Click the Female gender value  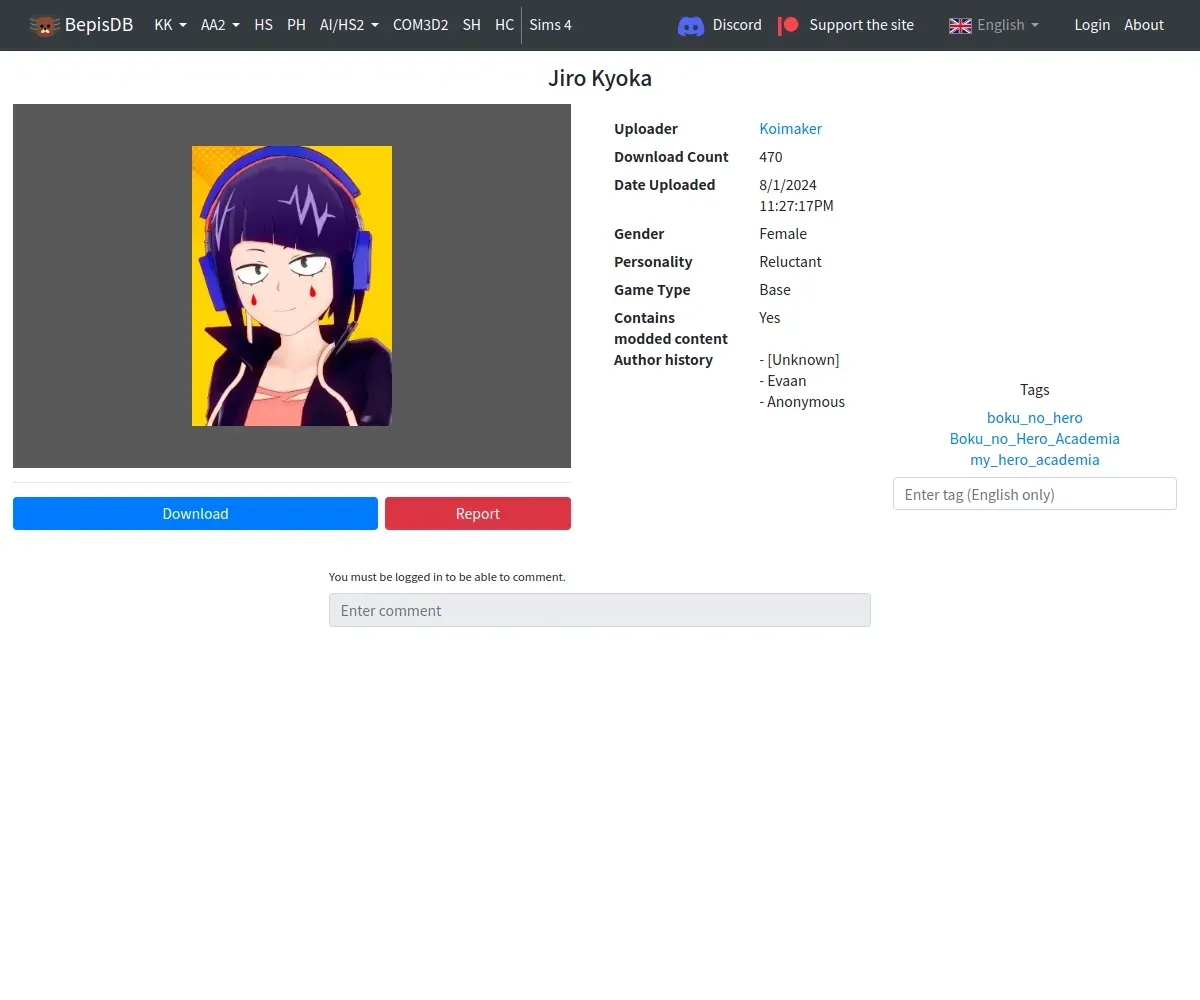(783, 234)
